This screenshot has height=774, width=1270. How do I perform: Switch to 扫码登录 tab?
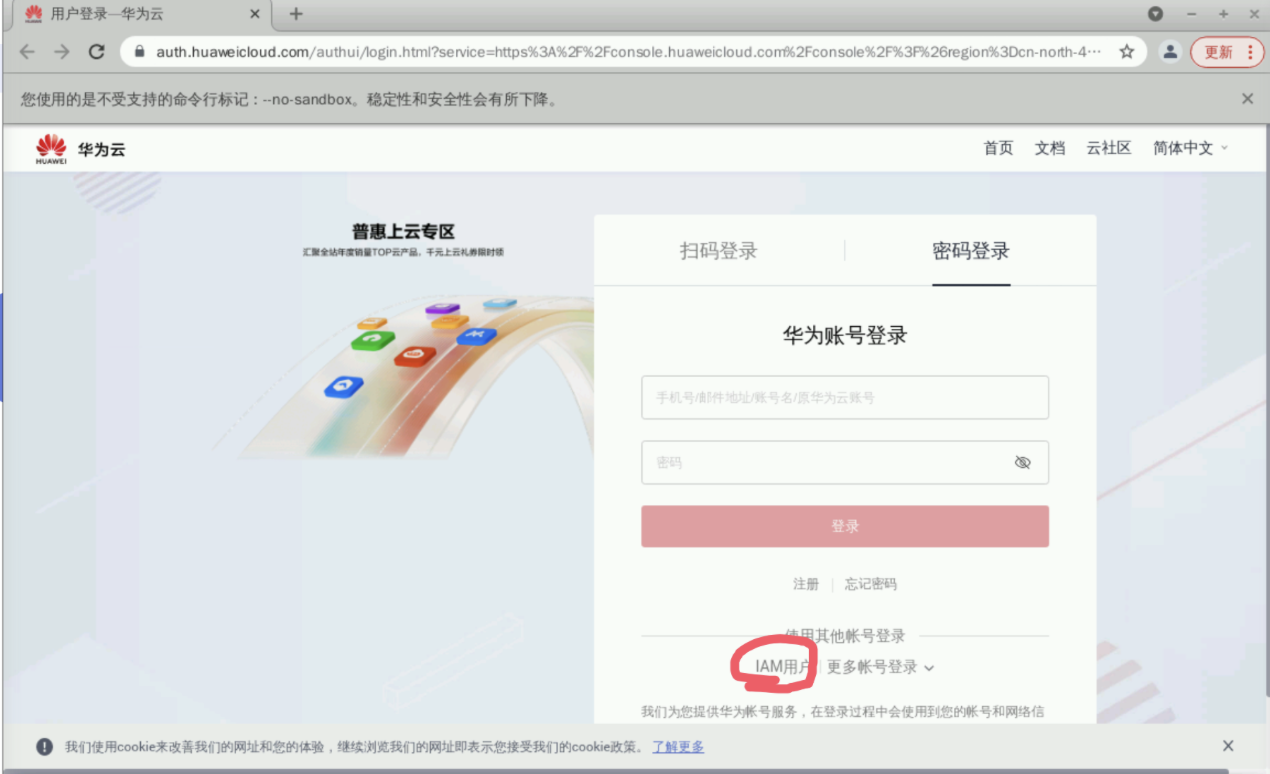coord(719,251)
